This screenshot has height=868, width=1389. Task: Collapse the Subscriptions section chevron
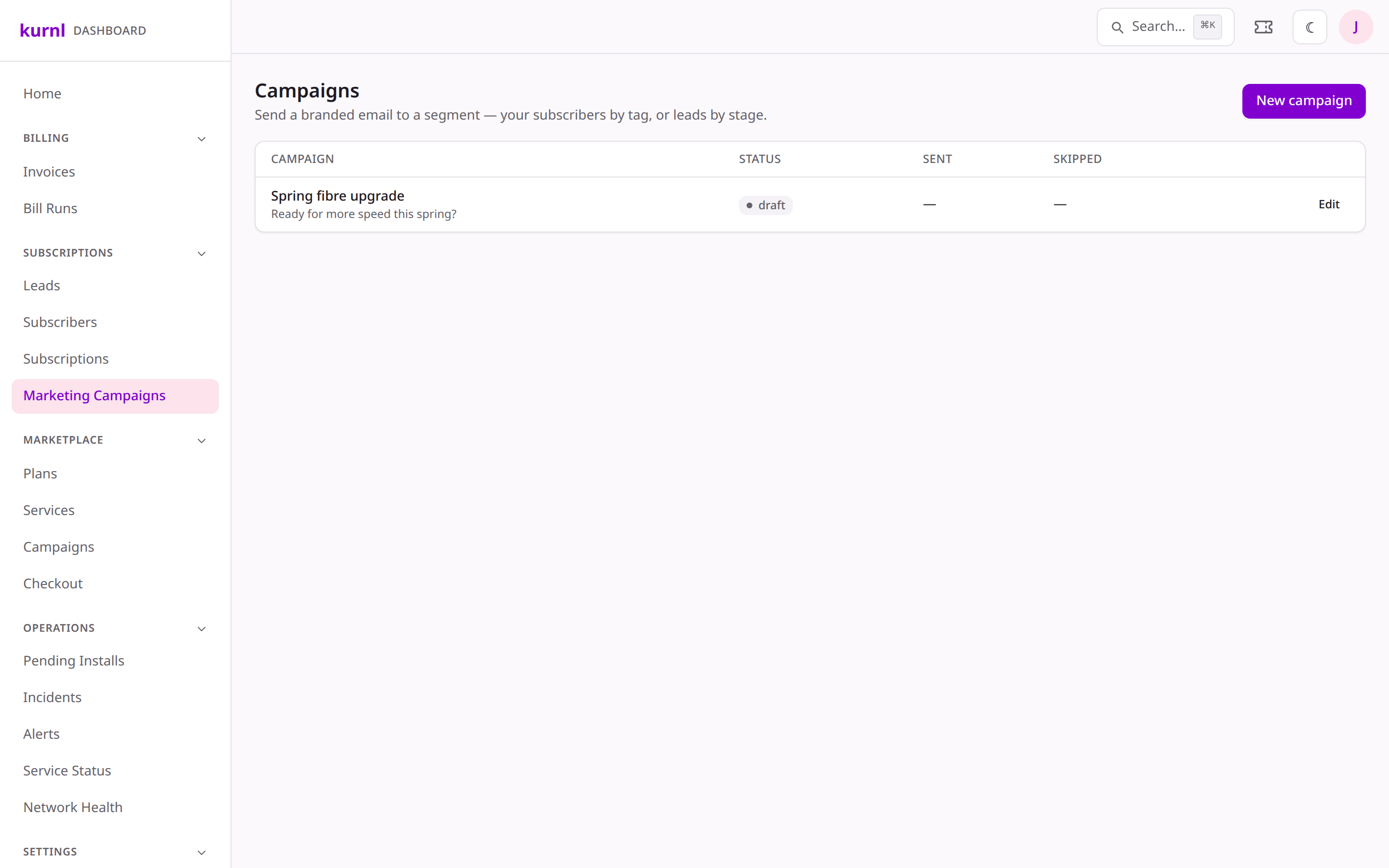click(202, 254)
